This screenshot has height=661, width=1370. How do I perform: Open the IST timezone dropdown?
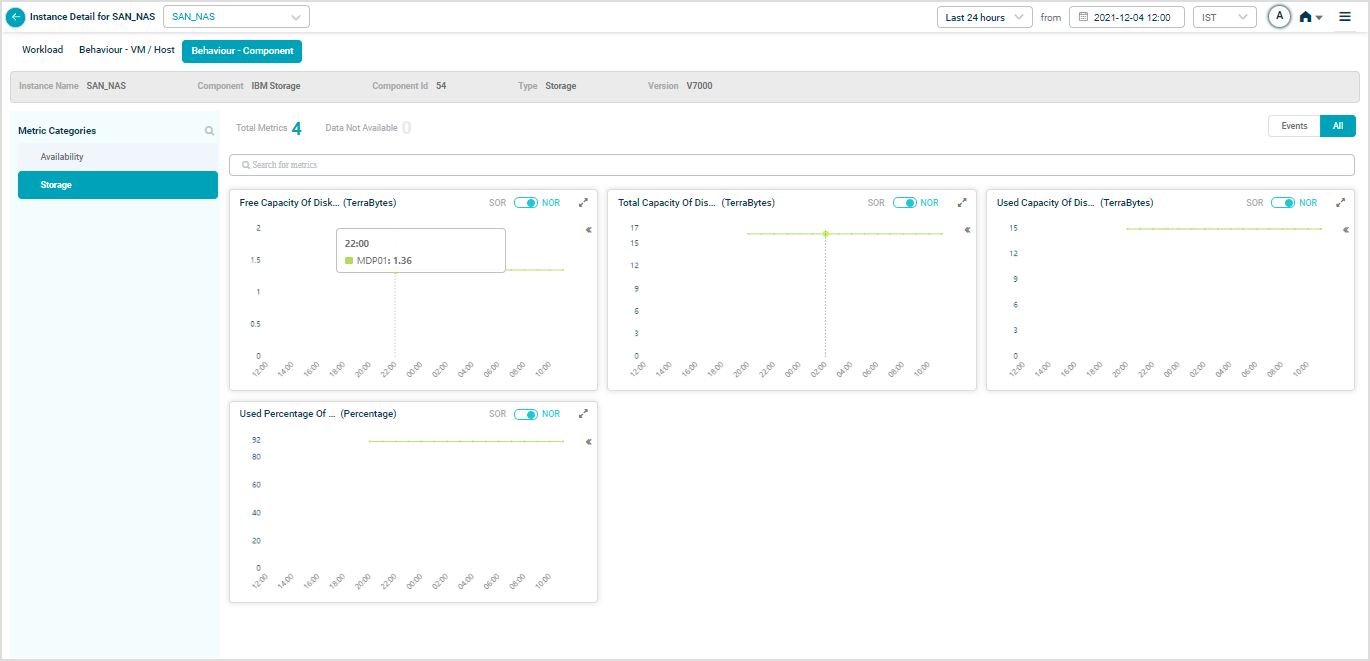coord(1224,17)
